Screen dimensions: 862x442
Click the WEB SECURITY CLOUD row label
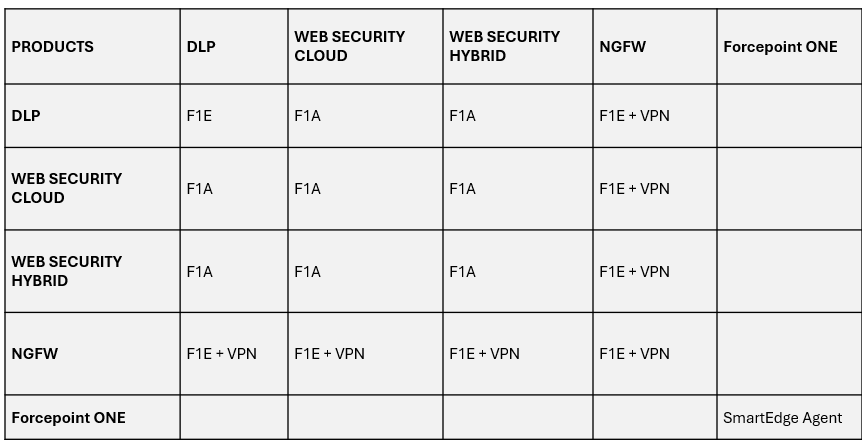pos(67,188)
